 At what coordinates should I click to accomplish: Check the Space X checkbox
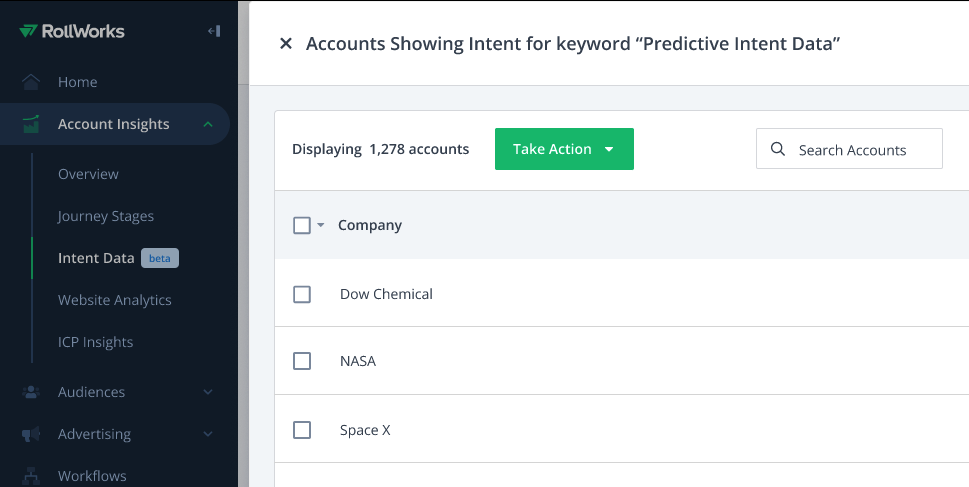click(302, 430)
